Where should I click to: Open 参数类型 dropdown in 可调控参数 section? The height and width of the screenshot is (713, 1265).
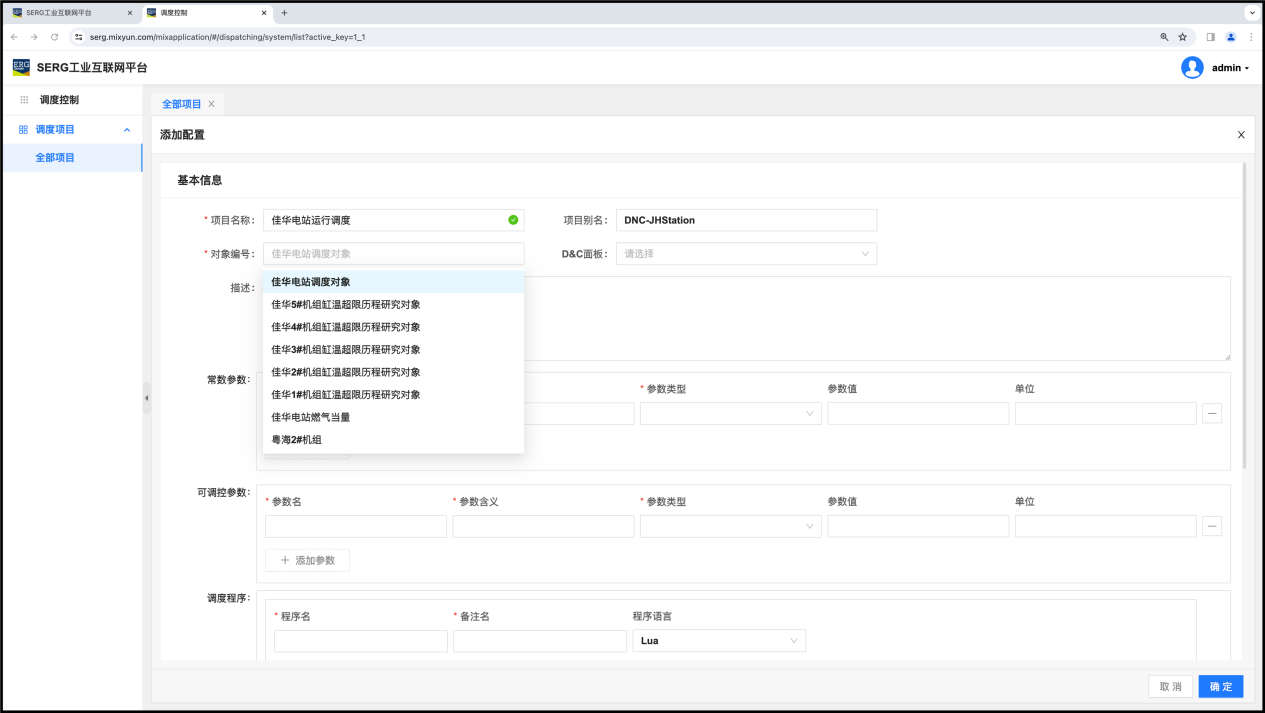[x=730, y=526]
